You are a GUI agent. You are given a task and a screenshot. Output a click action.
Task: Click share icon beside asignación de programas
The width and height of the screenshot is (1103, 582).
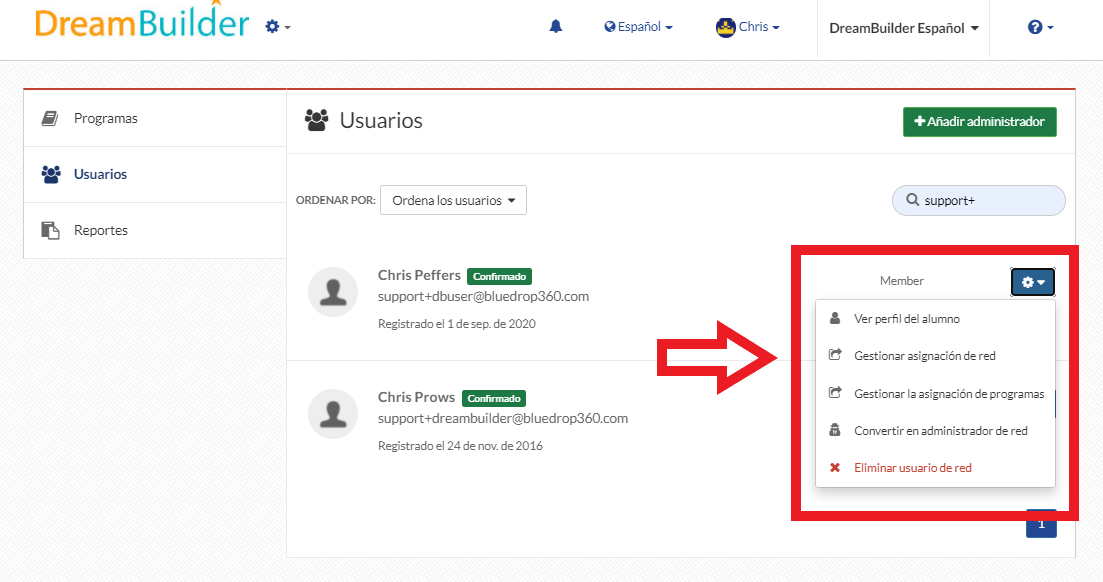pos(835,393)
